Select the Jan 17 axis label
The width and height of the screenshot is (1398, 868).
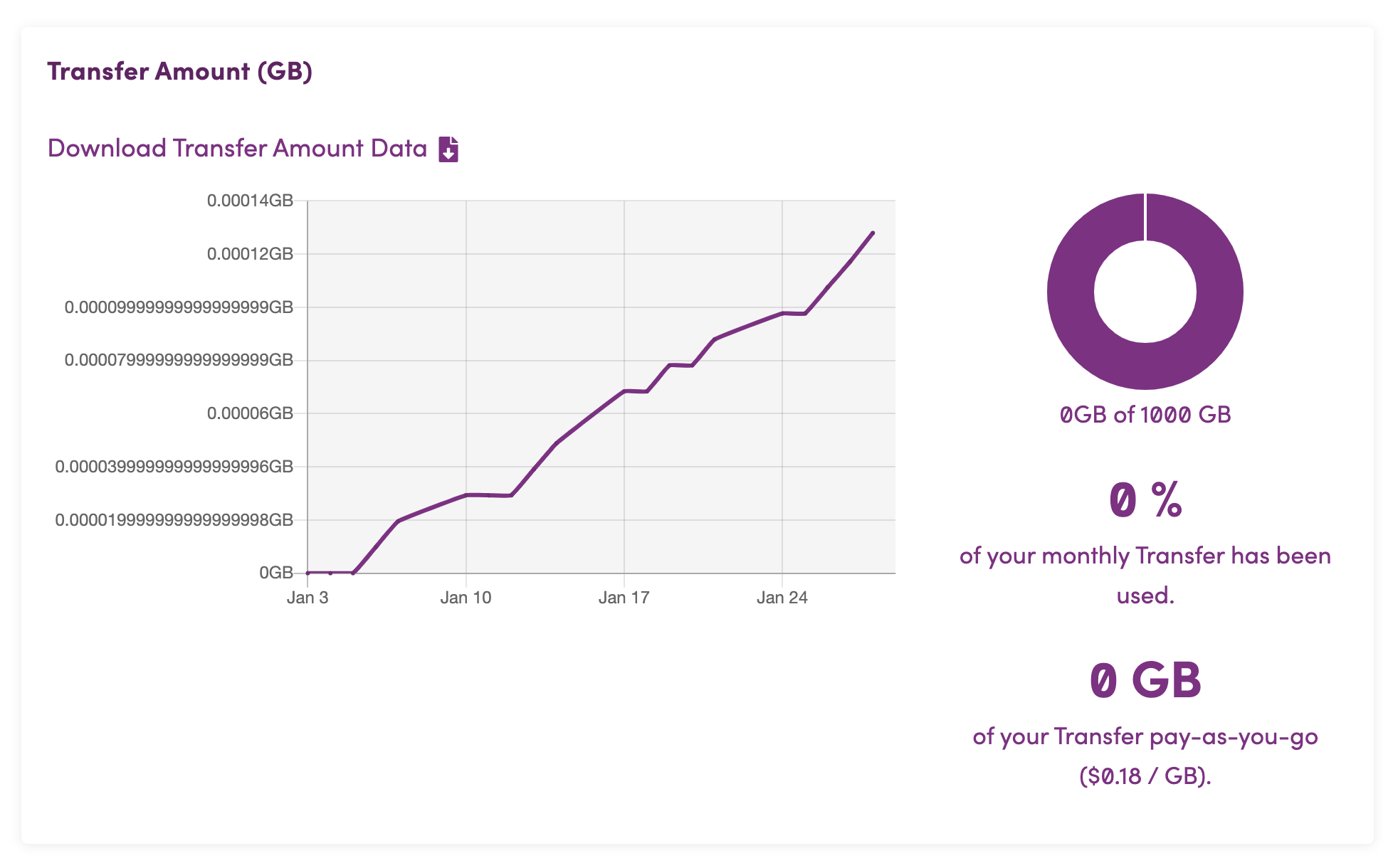pyautogui.click(x=624, y=598)
